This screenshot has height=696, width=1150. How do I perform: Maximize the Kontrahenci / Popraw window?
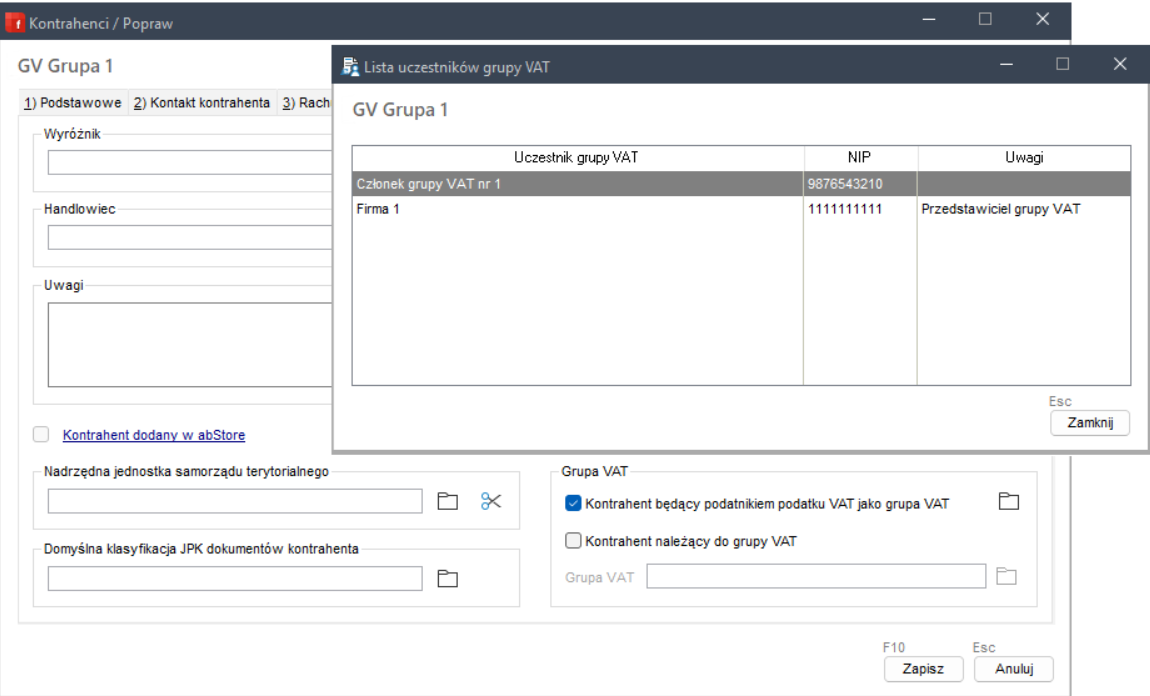(985, 19)
